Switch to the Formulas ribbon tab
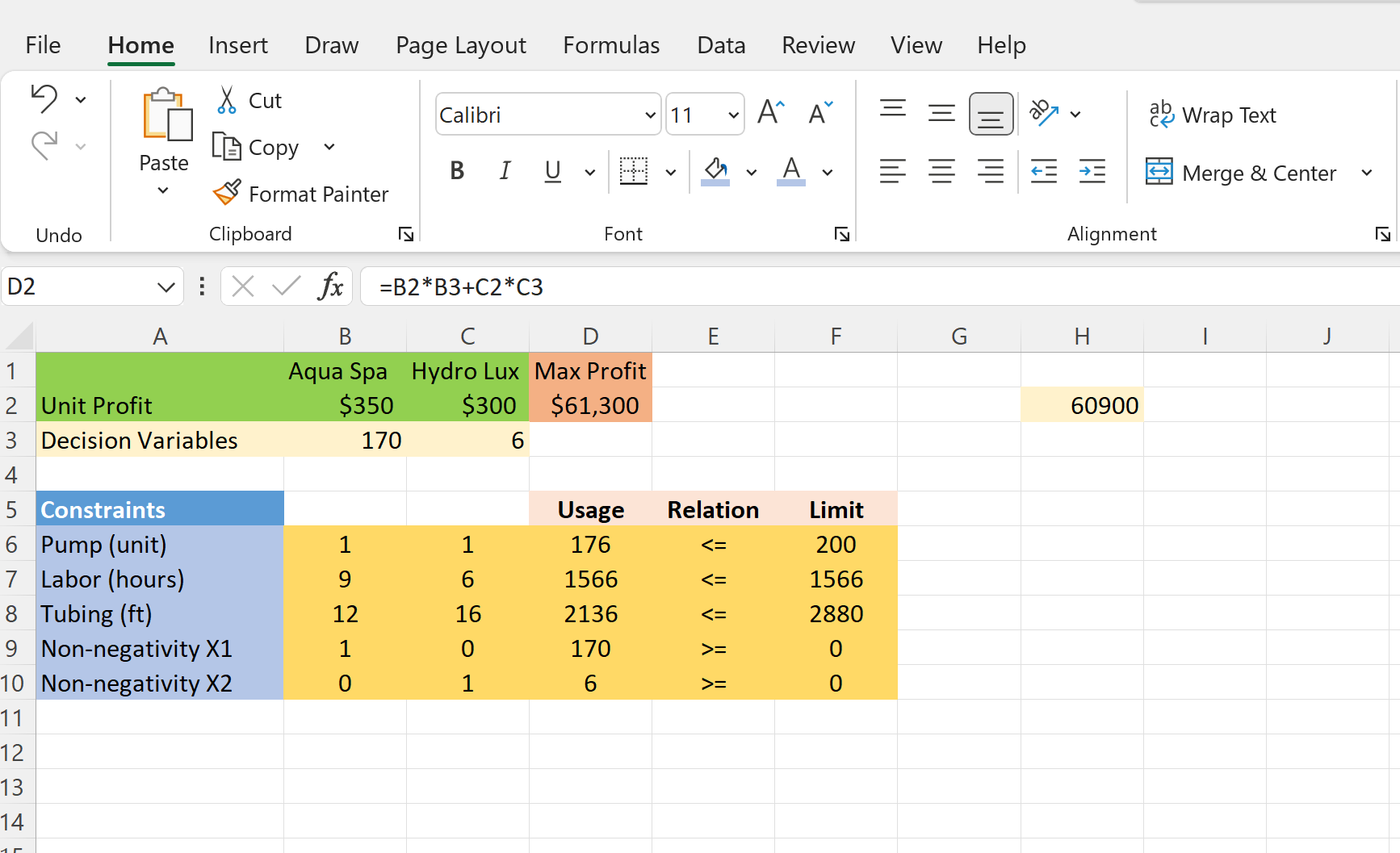This screenshot has height=853, width=1400. (x=611, y=45)
